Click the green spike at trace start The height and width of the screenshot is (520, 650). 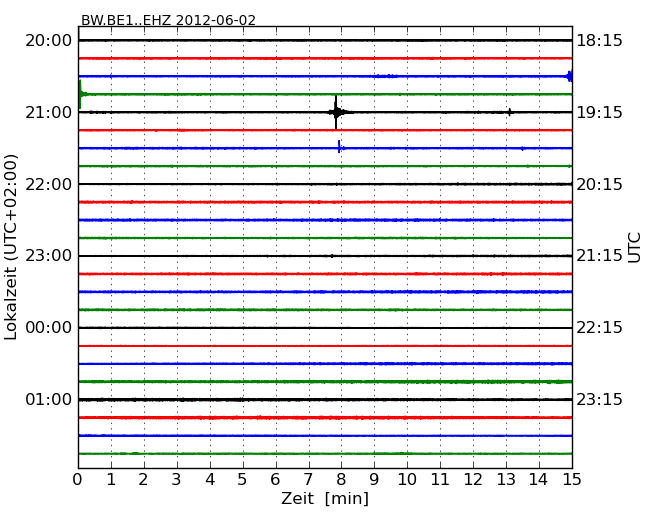tap(80, 95)
